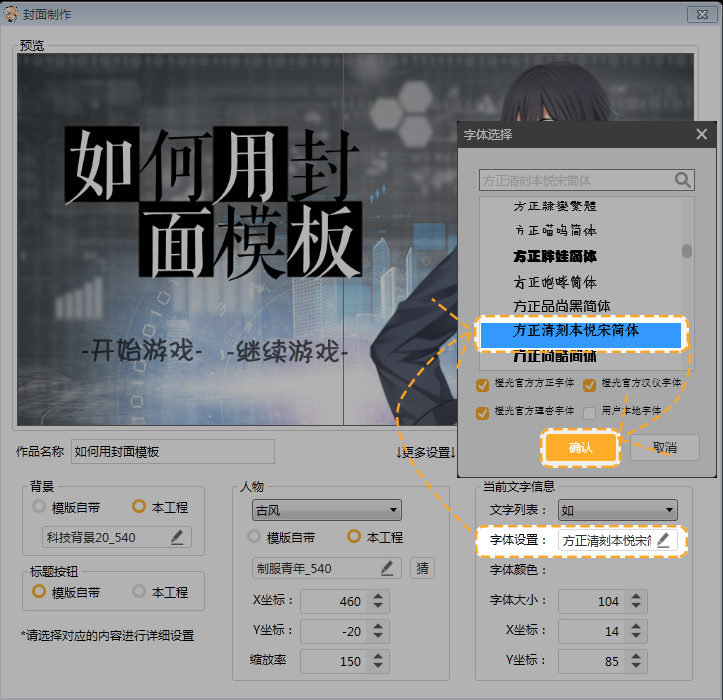
Task: Enable 用户本地字体 checkbox
Action: (590, 412)
